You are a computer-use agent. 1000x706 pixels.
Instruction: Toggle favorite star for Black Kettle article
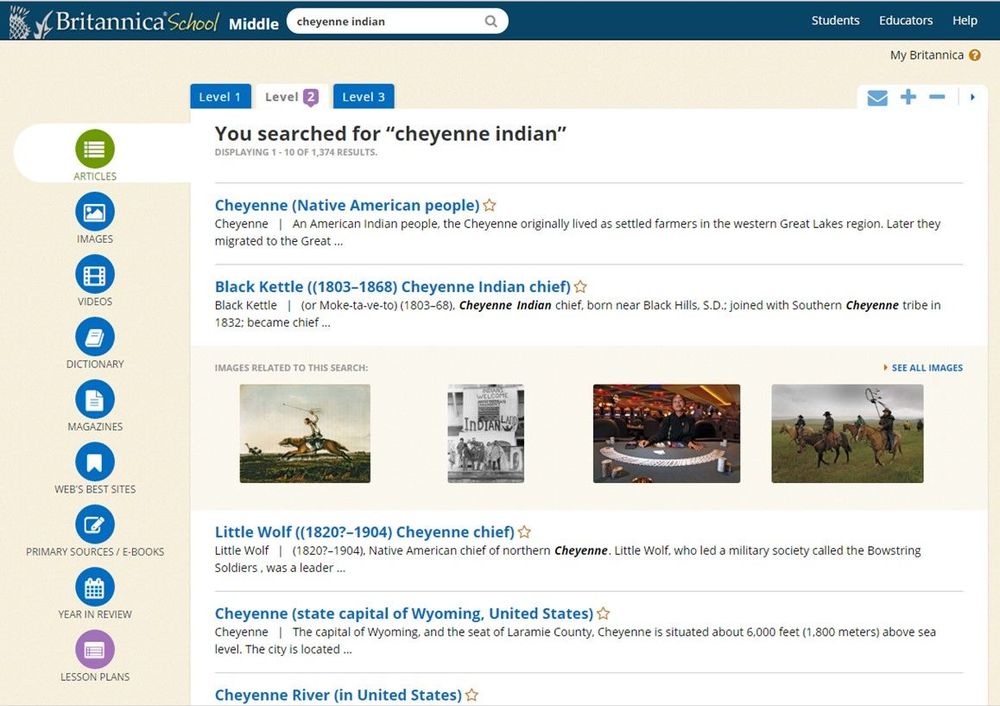(581, 287)
